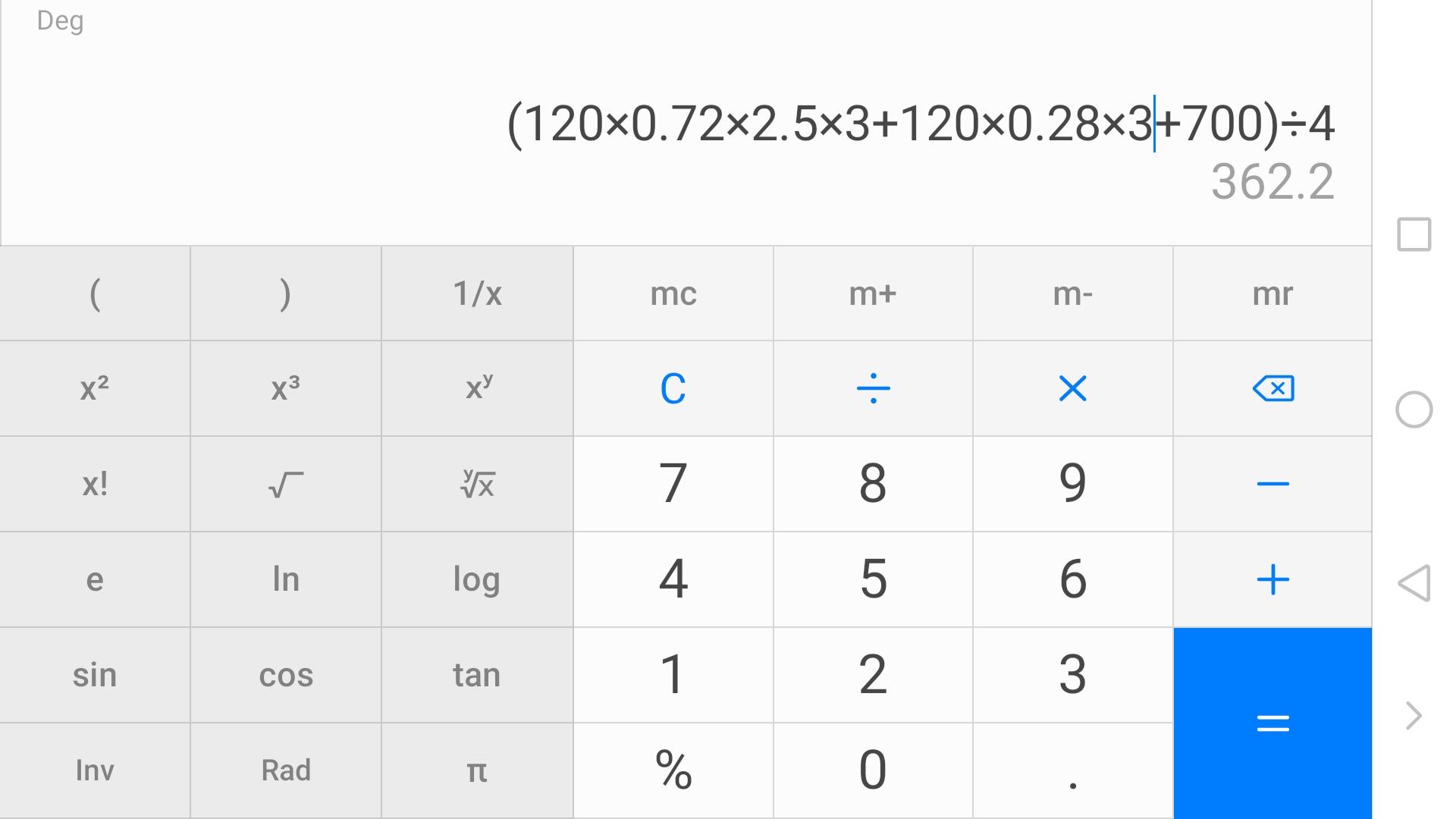Tap the Android back triangle button

click(x=1414, y=583)
